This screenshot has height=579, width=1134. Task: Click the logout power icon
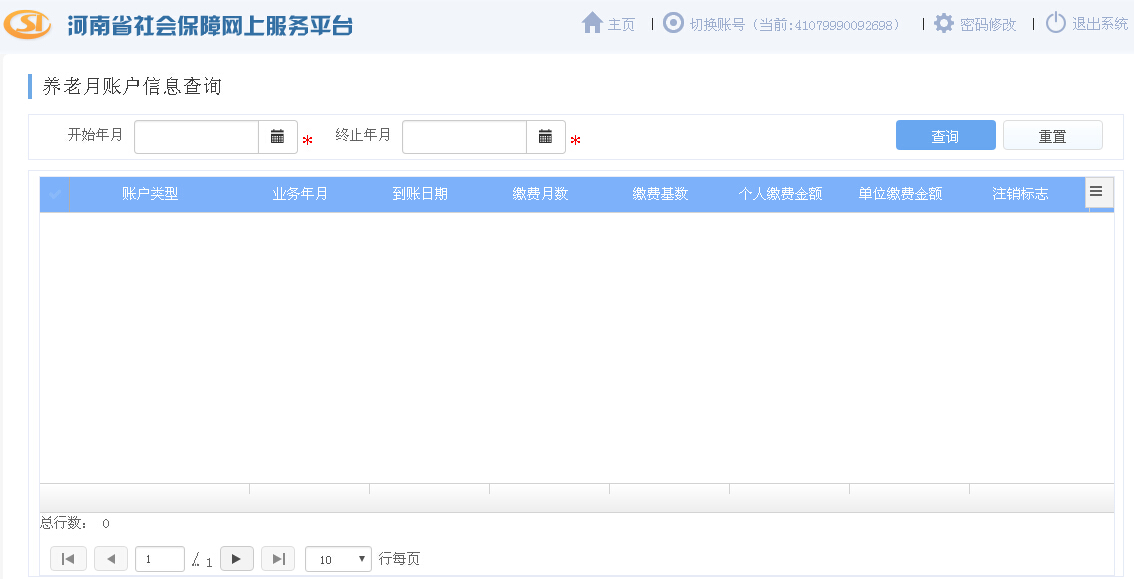click(x=1056, y=23)
